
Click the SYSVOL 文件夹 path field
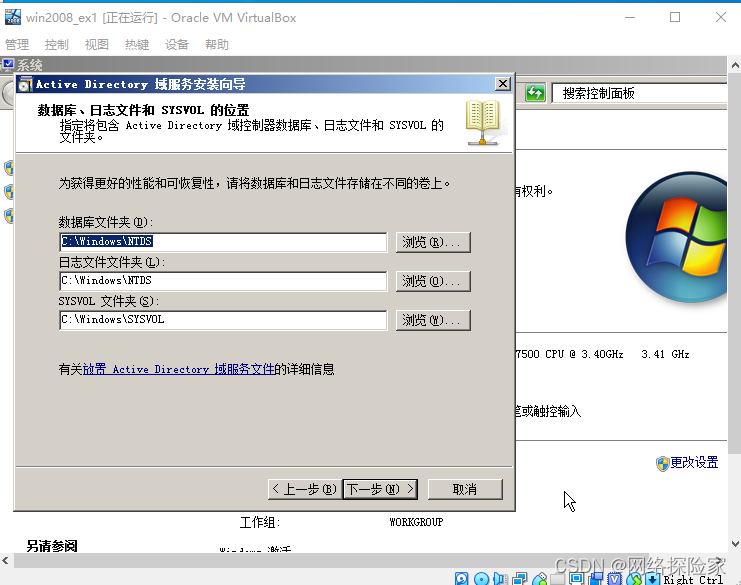click(x=223, y=320)
